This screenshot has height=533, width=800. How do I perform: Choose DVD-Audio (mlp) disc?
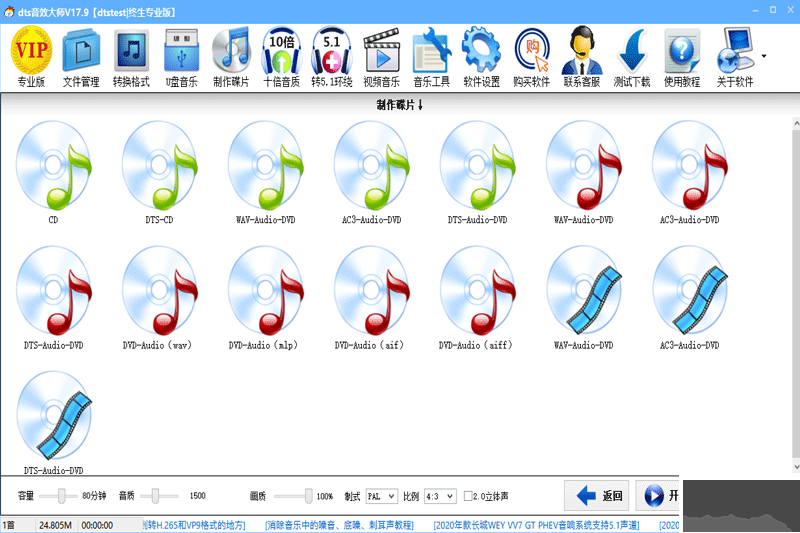[265, 298]
